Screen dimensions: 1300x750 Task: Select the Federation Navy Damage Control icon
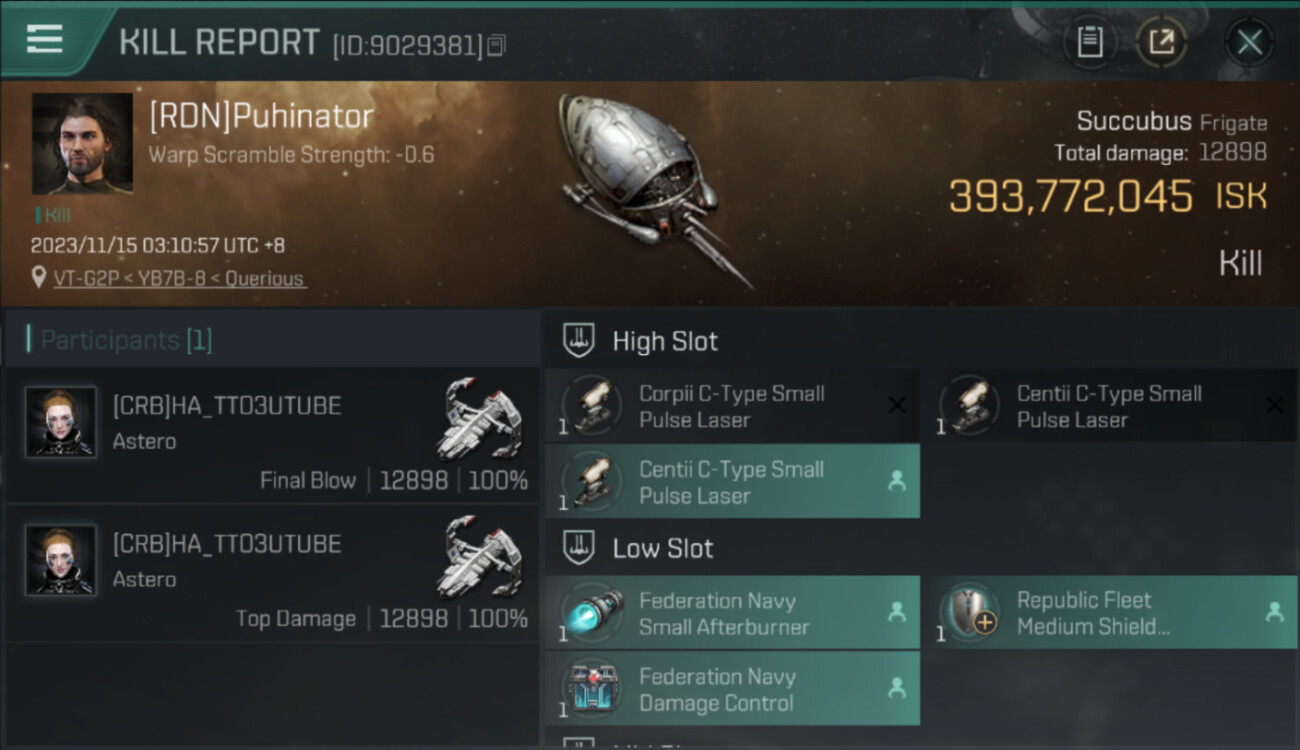(592, 689)
